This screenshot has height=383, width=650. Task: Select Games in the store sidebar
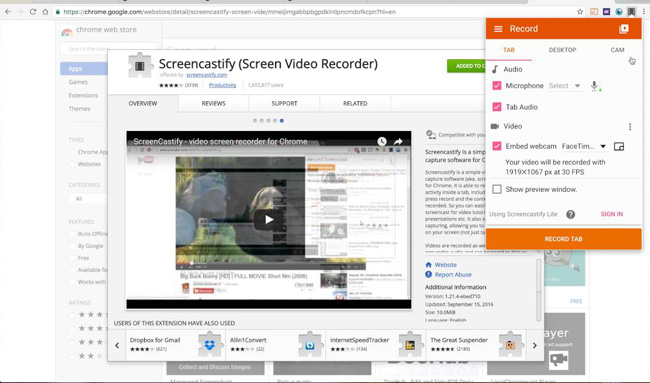[x=78, y=82]
